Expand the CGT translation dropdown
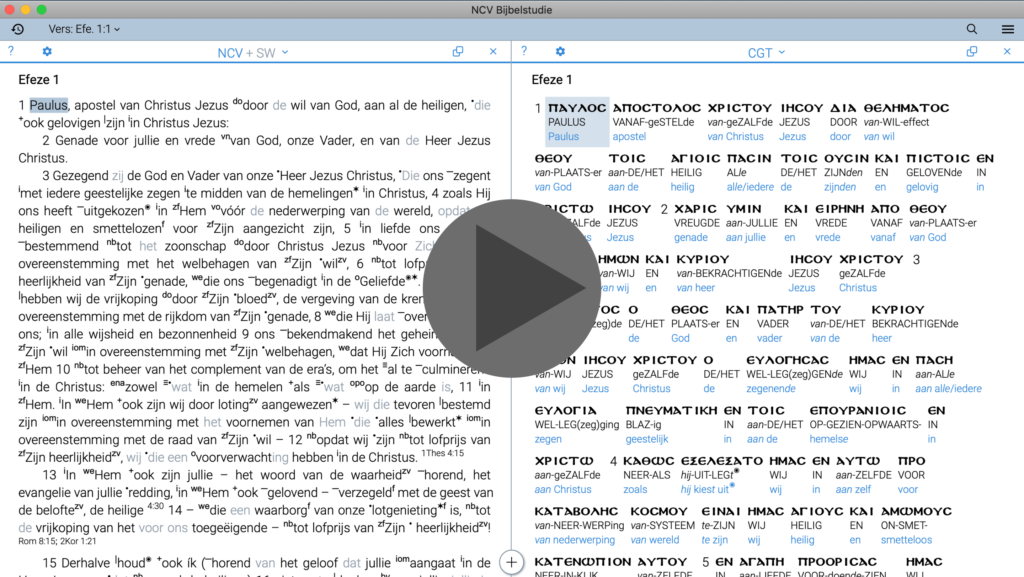This screenshot has width=1024, height=577. [766, 53]
